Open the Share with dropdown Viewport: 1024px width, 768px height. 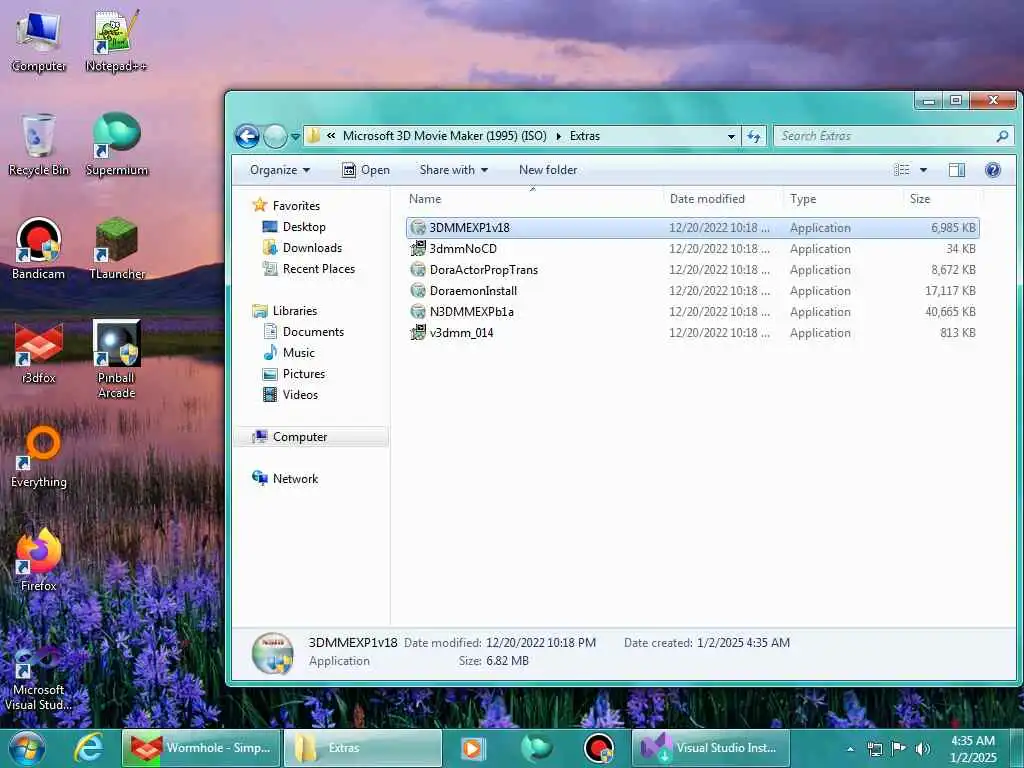[454, 170]
